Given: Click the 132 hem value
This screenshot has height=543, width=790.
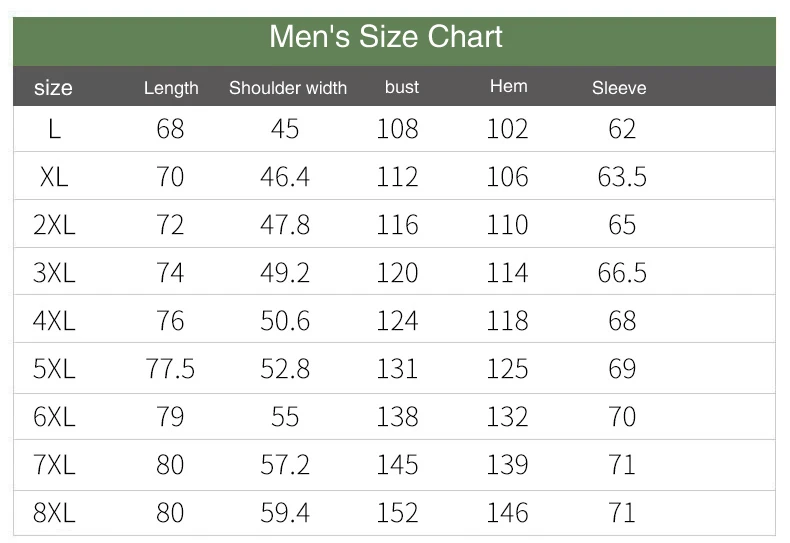Looking at the screenshot, I should pos(507,417).
